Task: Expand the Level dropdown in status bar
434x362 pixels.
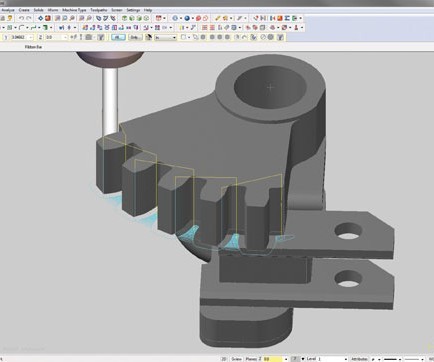Action: click(x=345, y=359)
